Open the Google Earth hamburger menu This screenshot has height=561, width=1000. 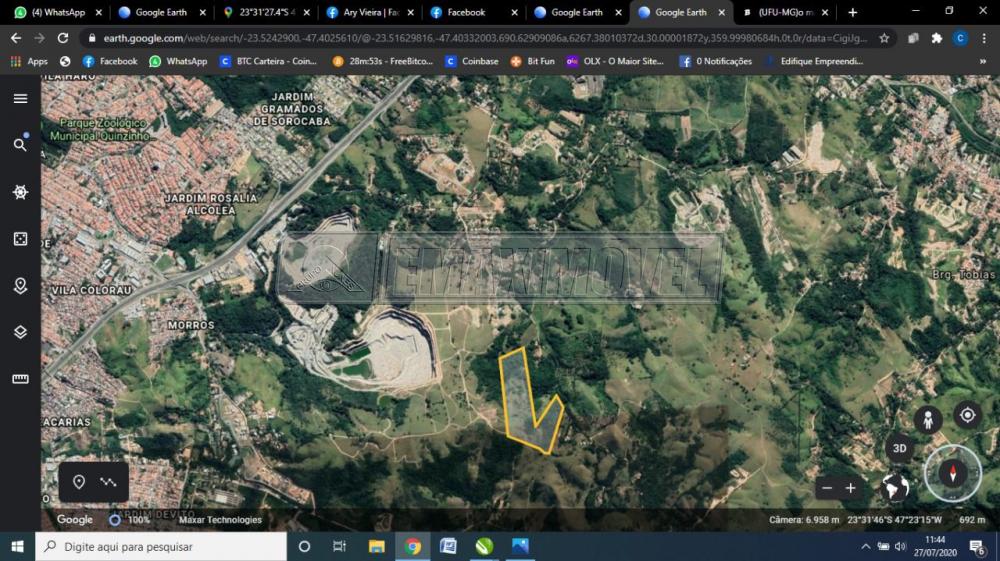coord(20,98)
